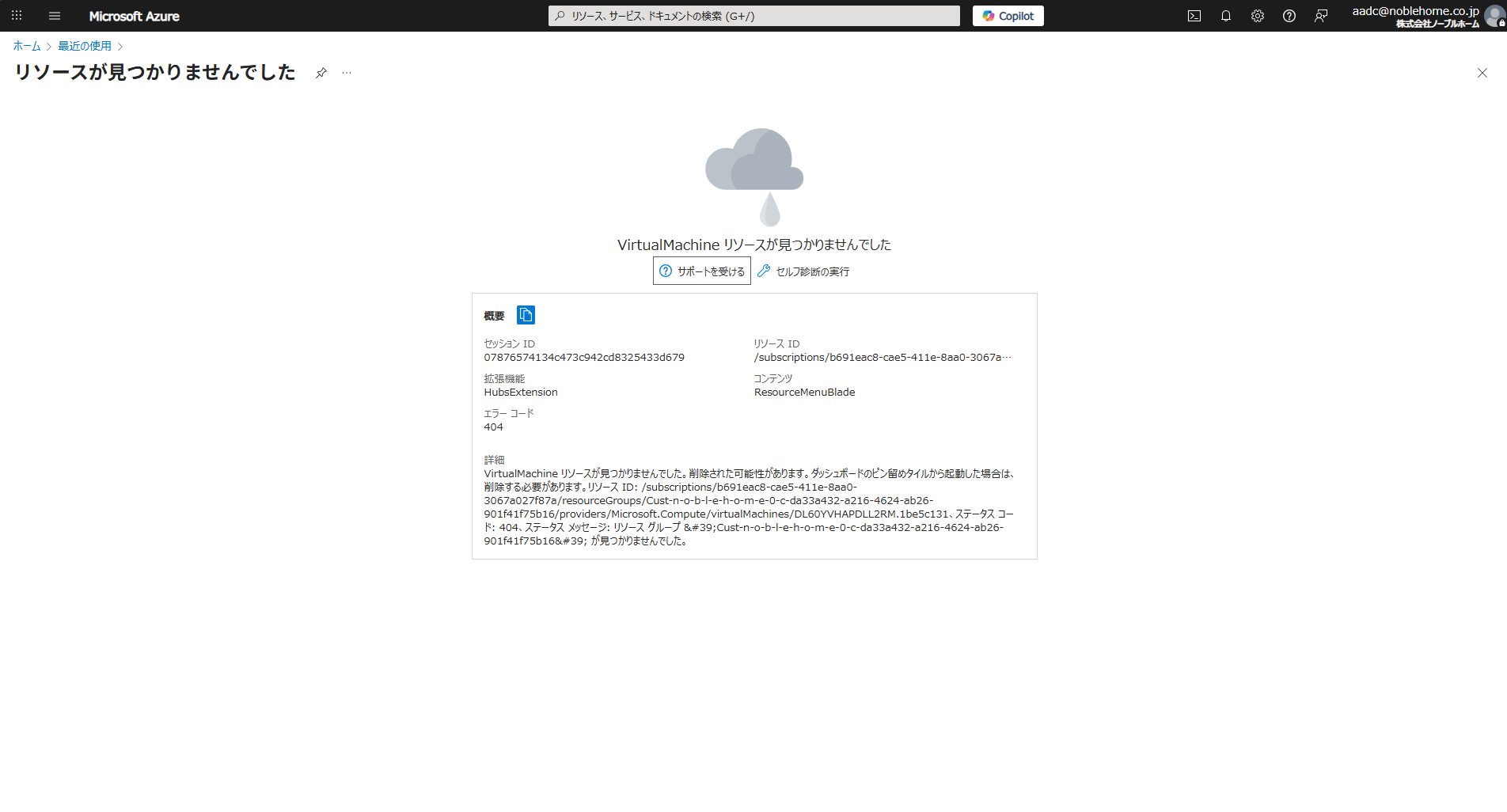Open help question mark icon
Screen dimensions: 1507x812
[x=1289, y=16]
